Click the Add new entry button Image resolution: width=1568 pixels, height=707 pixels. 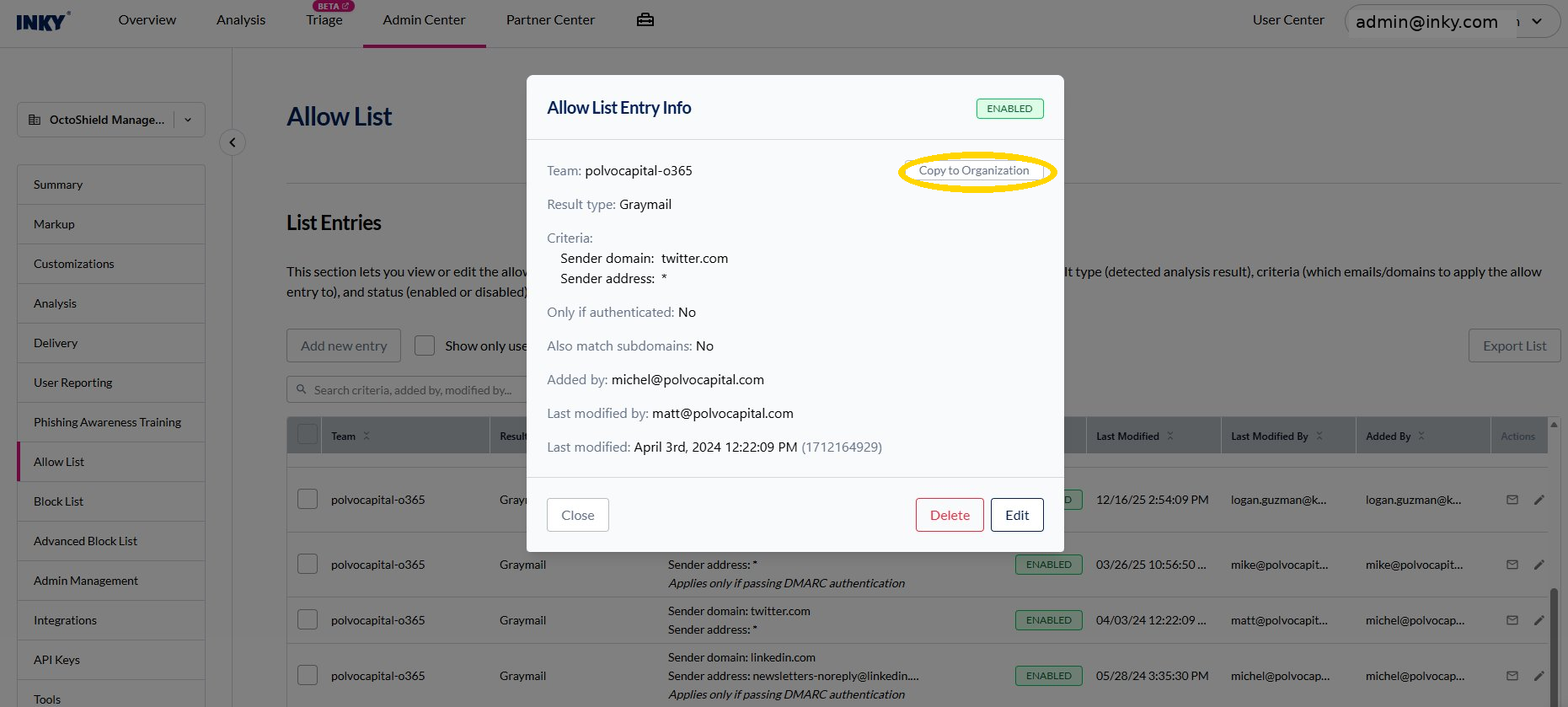click(x=344, y=345)
